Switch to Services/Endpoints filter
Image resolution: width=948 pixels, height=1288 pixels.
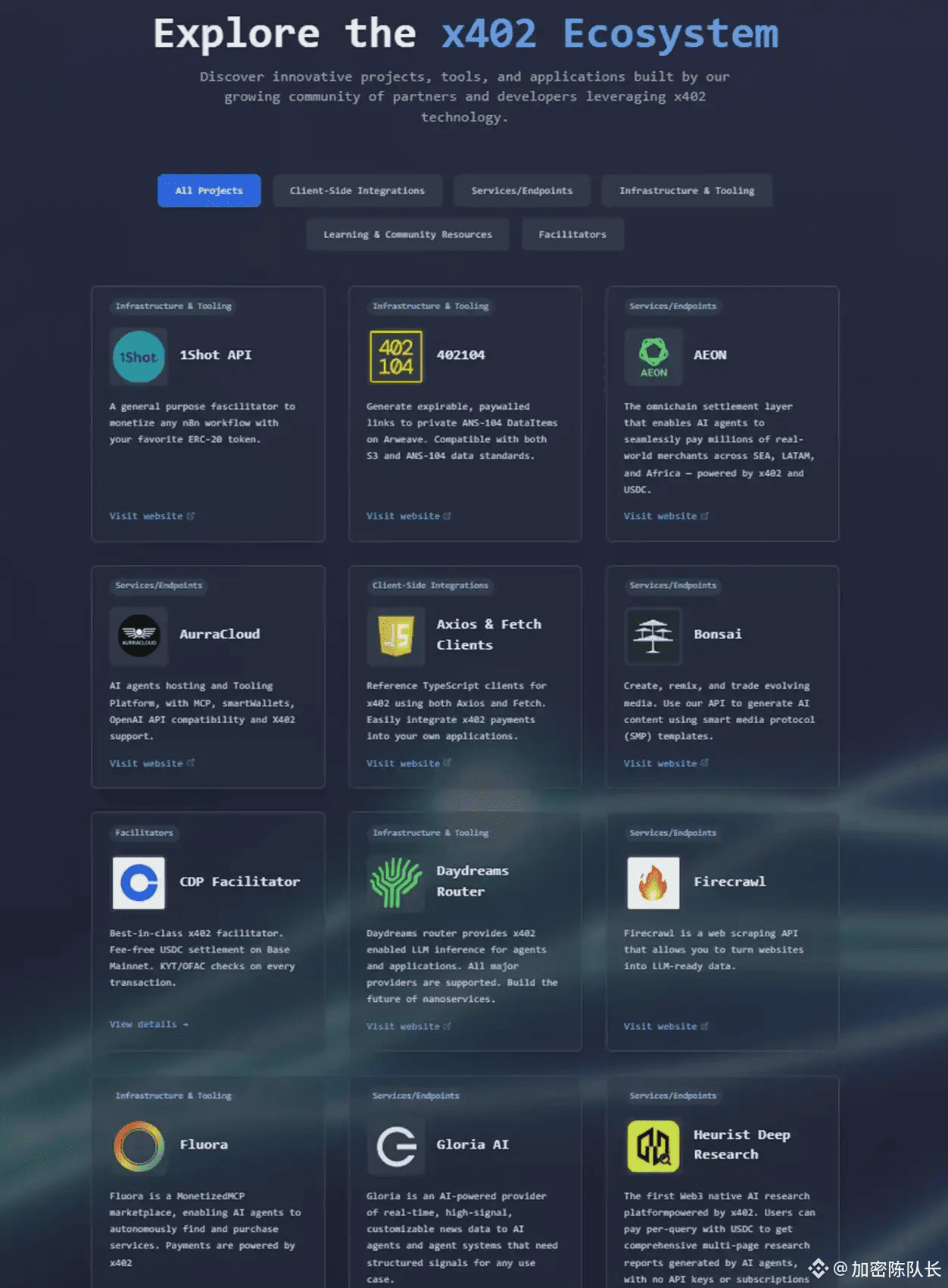click(x=522, y=191)
